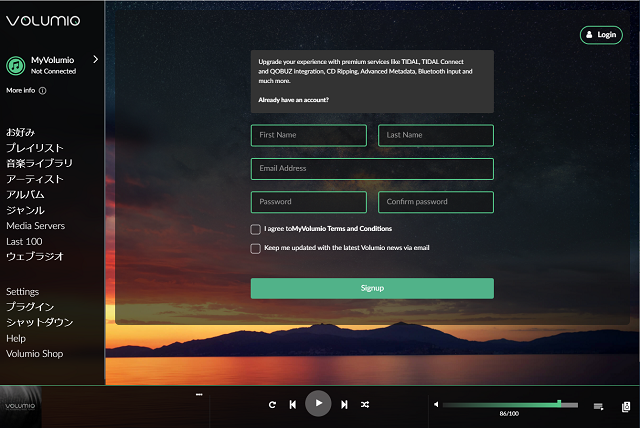Open アルバム albums menu item

coord(25,194)
